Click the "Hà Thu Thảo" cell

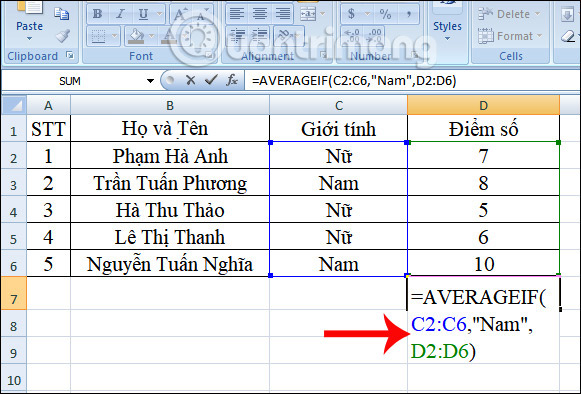tap(170, 210)
